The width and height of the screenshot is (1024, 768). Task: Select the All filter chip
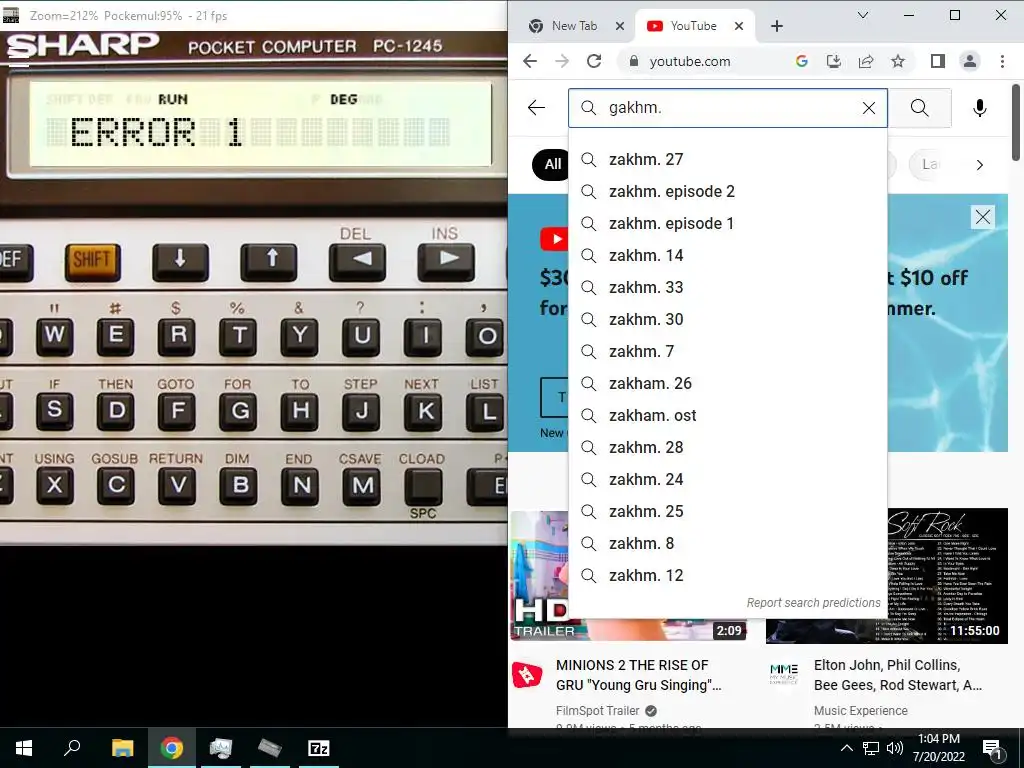tap(552, 164)
